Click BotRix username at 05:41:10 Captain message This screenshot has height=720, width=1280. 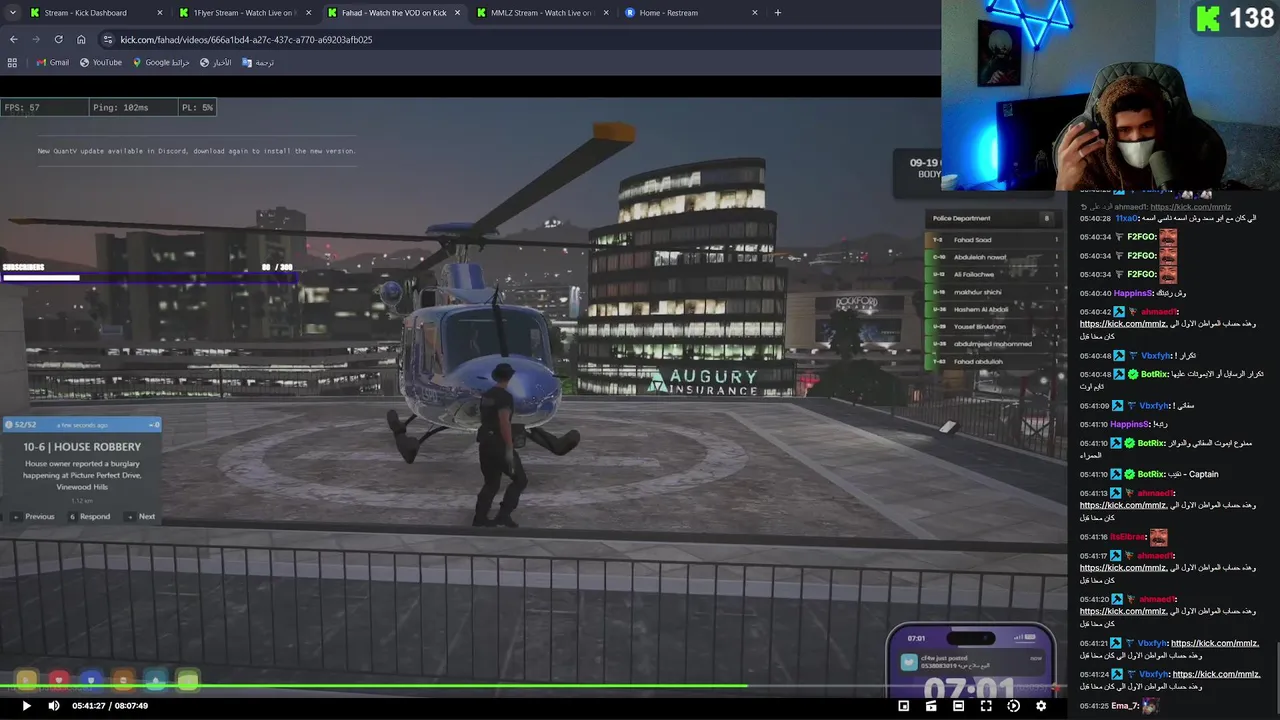click(x=1150, y=474)
